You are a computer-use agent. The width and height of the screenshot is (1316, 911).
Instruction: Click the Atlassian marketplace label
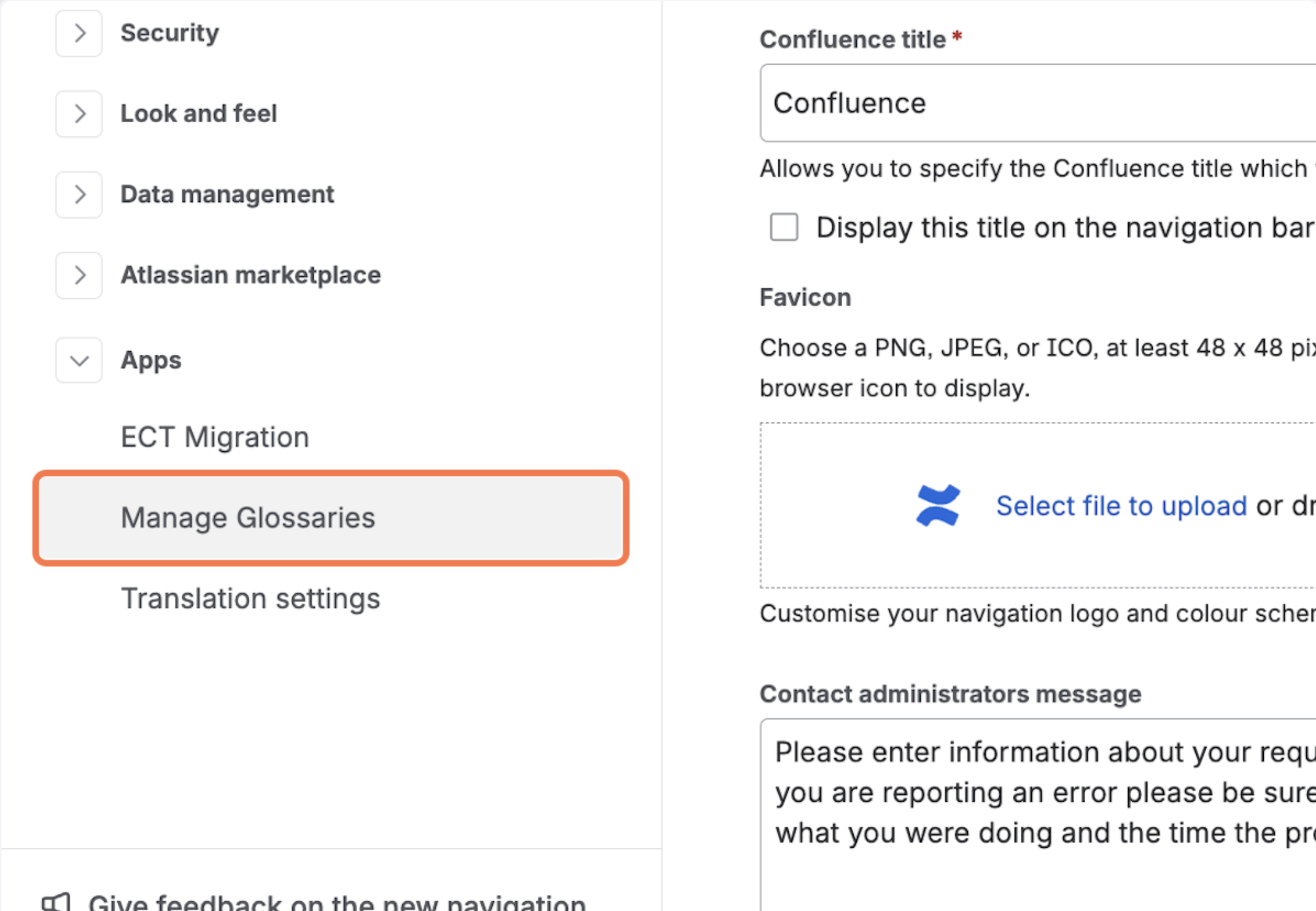[x=250, y=275]
